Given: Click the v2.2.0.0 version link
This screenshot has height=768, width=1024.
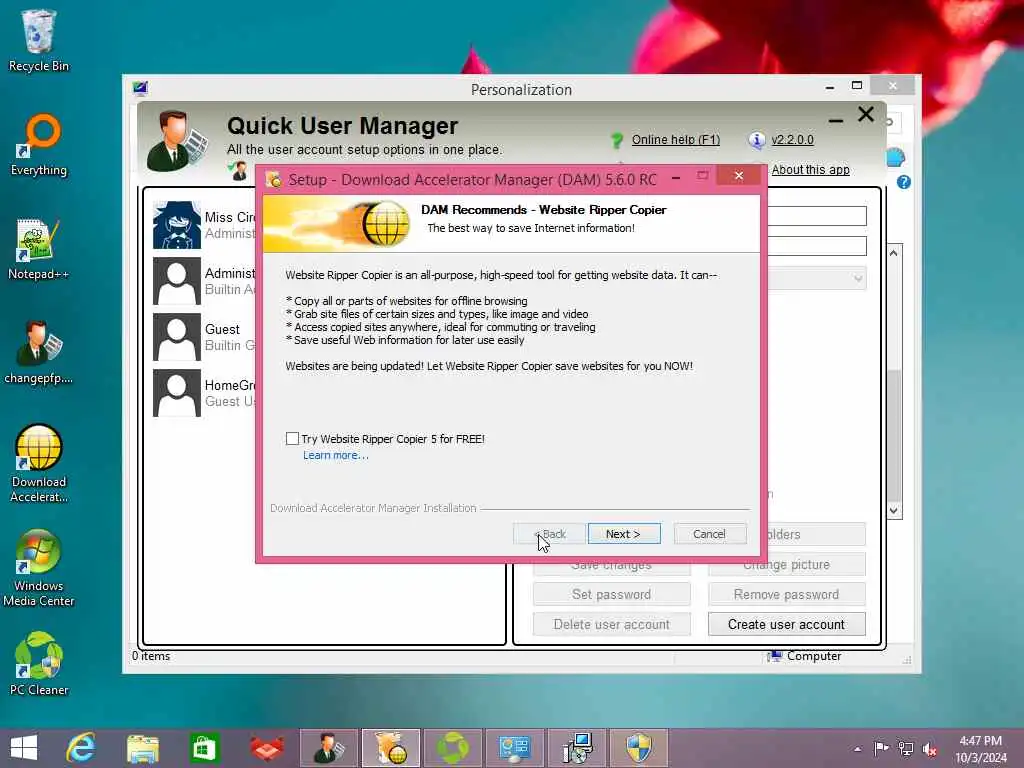Looking at the screenshot, I should pyautogui.click(x=792, y=140).
